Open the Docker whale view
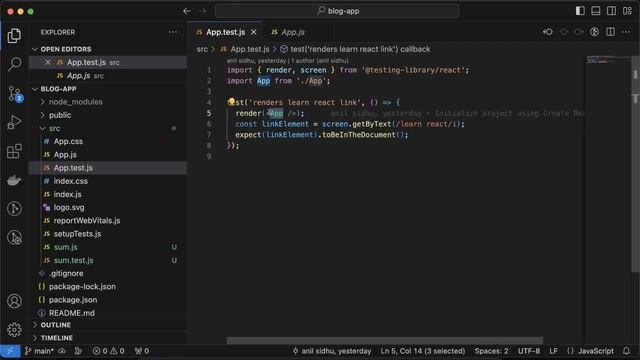Image resolution: width=640 pixels, height=360 pixels. (14, 180)
